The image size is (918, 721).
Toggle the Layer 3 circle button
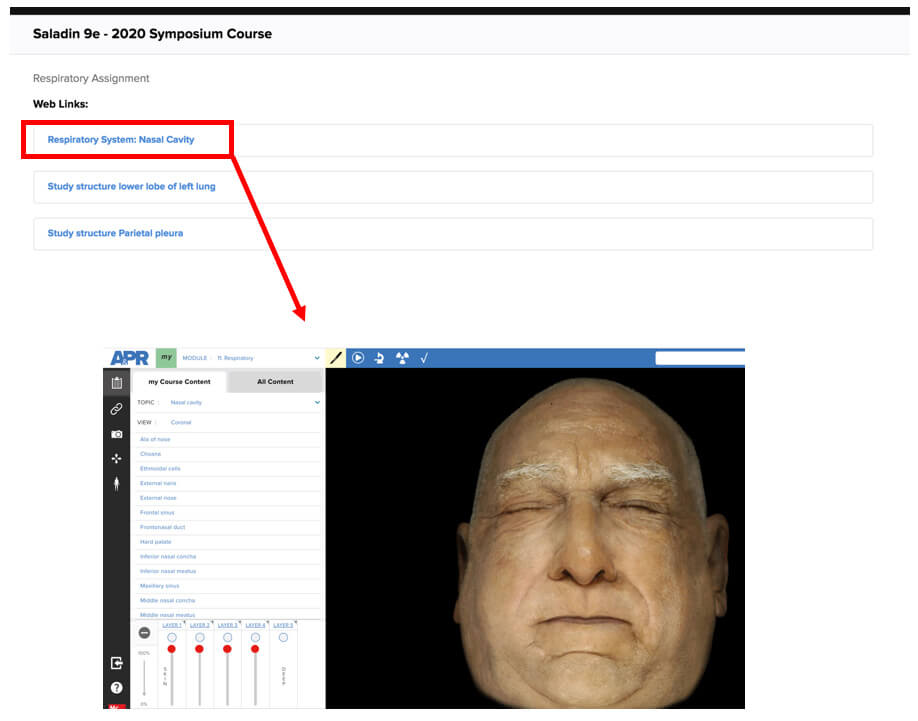228,637
